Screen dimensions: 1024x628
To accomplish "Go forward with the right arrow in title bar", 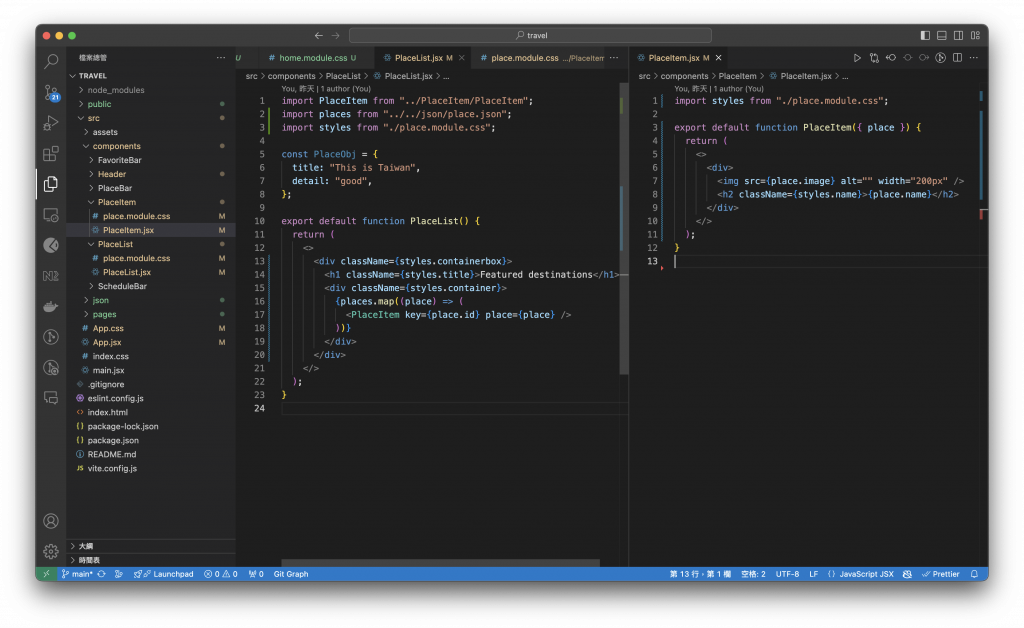I will click(335, 35).
